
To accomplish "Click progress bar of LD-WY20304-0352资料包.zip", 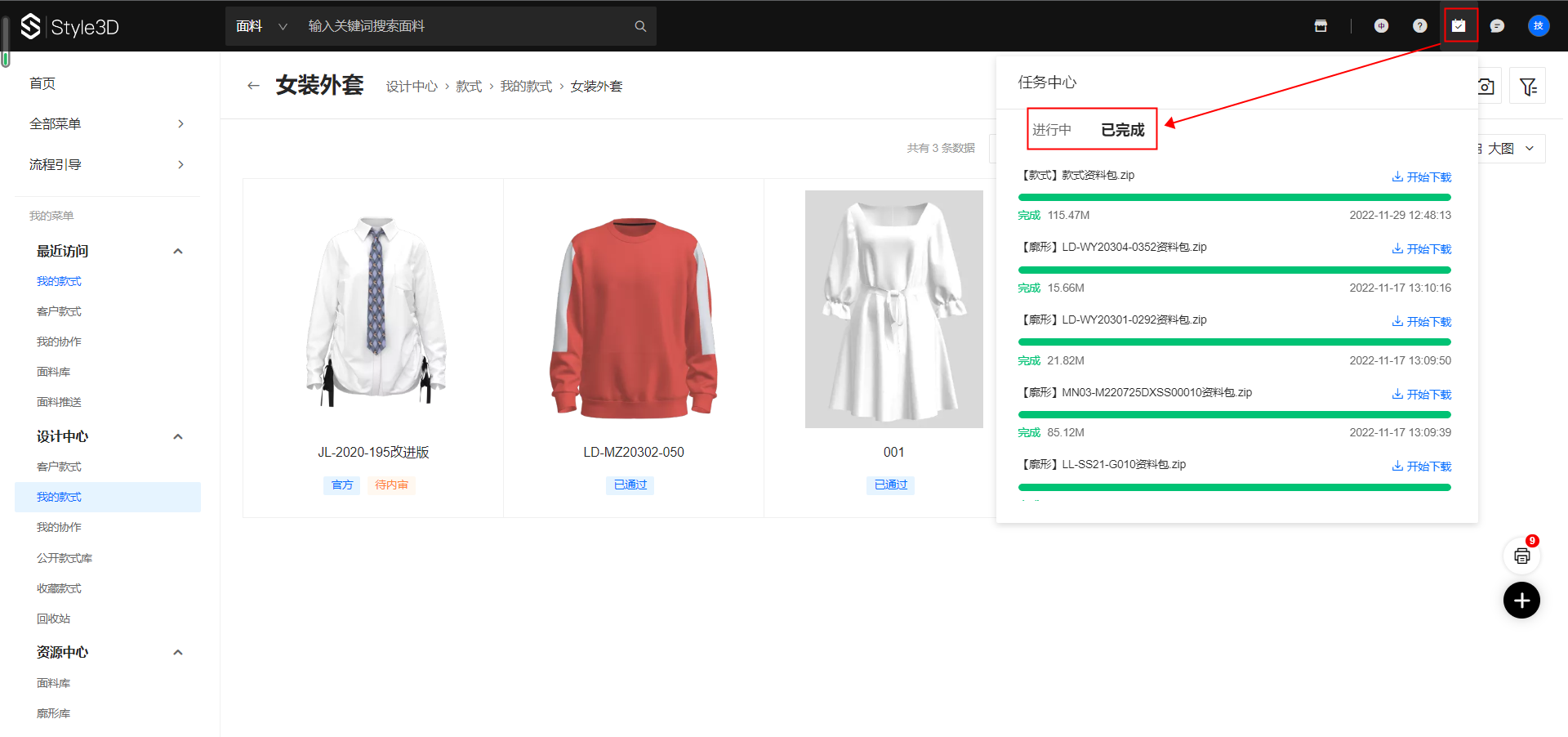I will tap(1234, 270).
